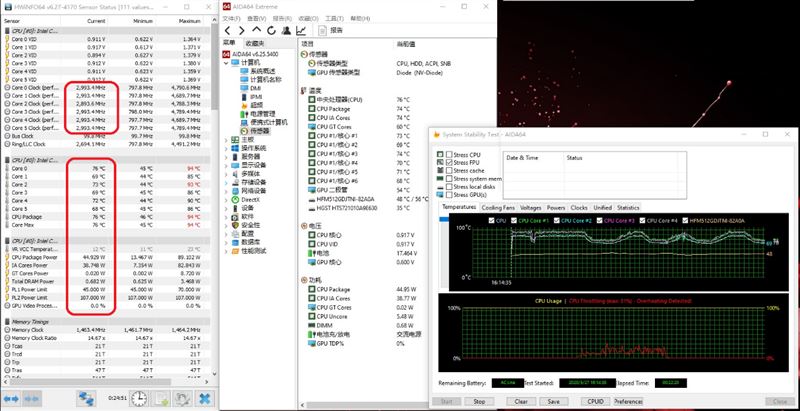The height and width of the screenshot is (411, 800).
Task: Enable the Stress CPU checkbox
Action: pyautogui.click(x=449, y=155)
